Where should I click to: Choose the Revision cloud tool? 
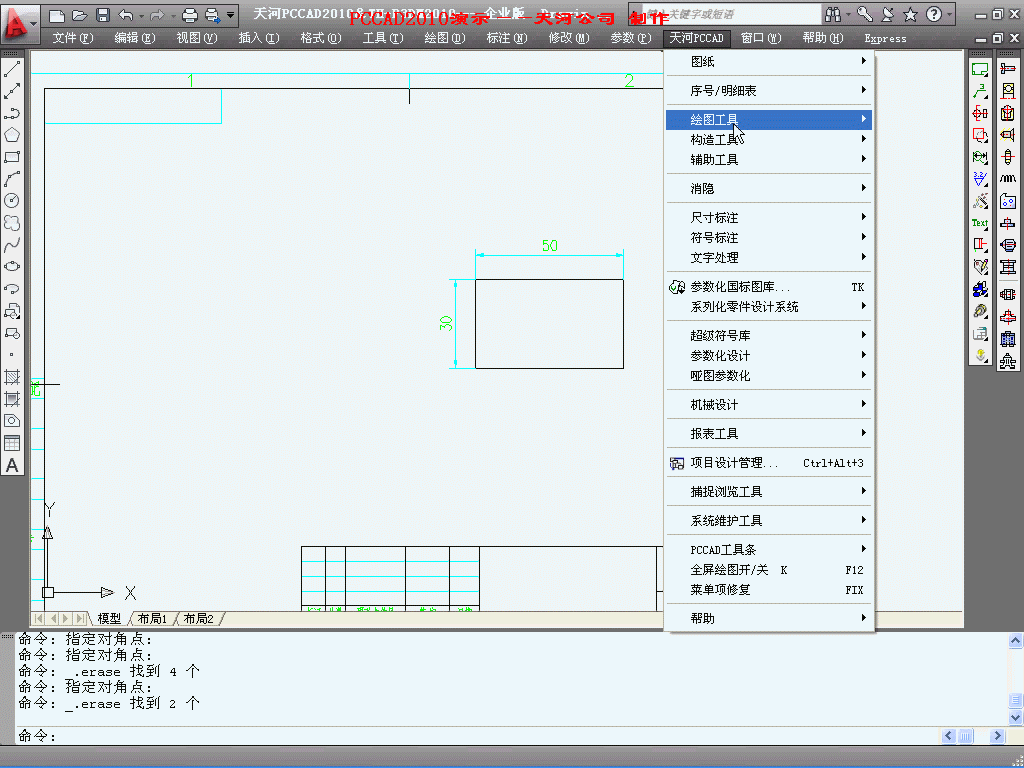[12, 223]
